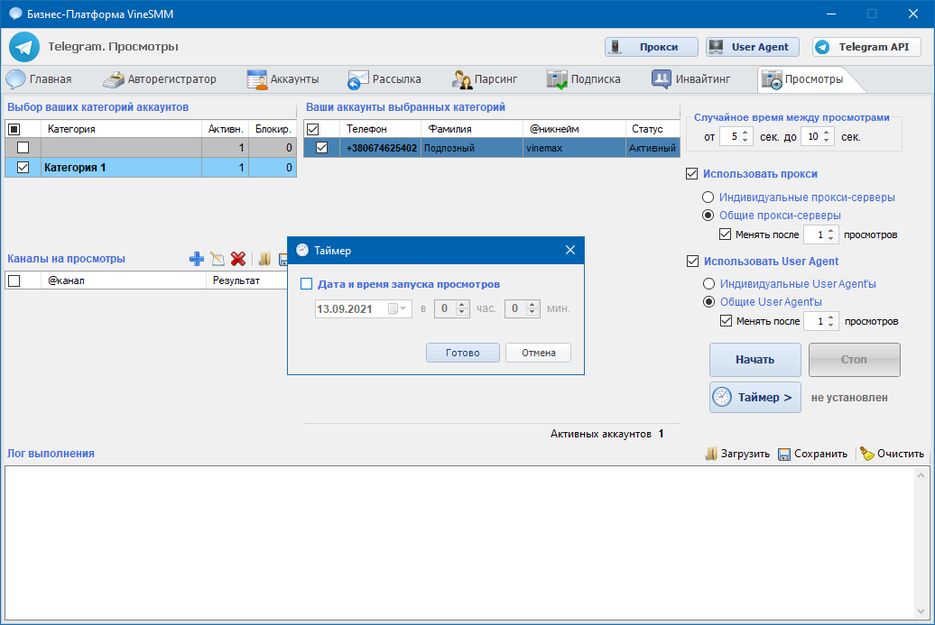Click the log scrollbar up arrow
Screen dimensions: 935x625
pyautogui.click(x=921, y=475)
